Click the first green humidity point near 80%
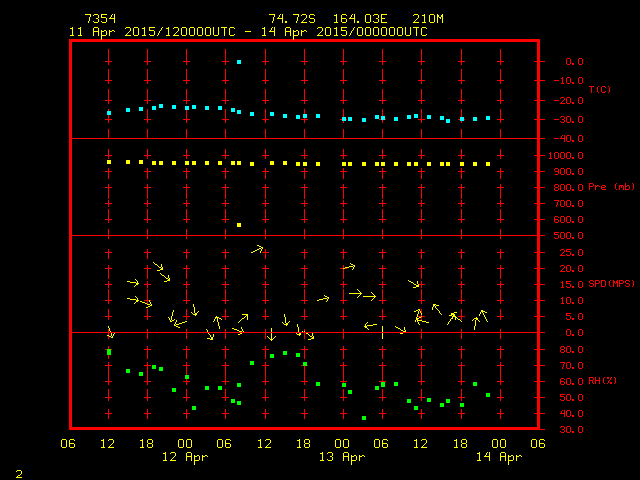Image resolution: width=640 pixels, height=480 pixels. click(x=109, y=352)
